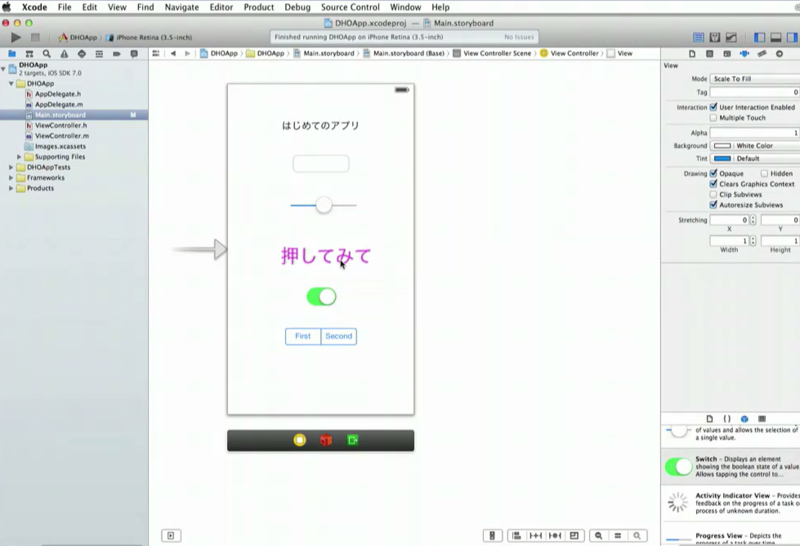Open the Product menu

(259, 7)
